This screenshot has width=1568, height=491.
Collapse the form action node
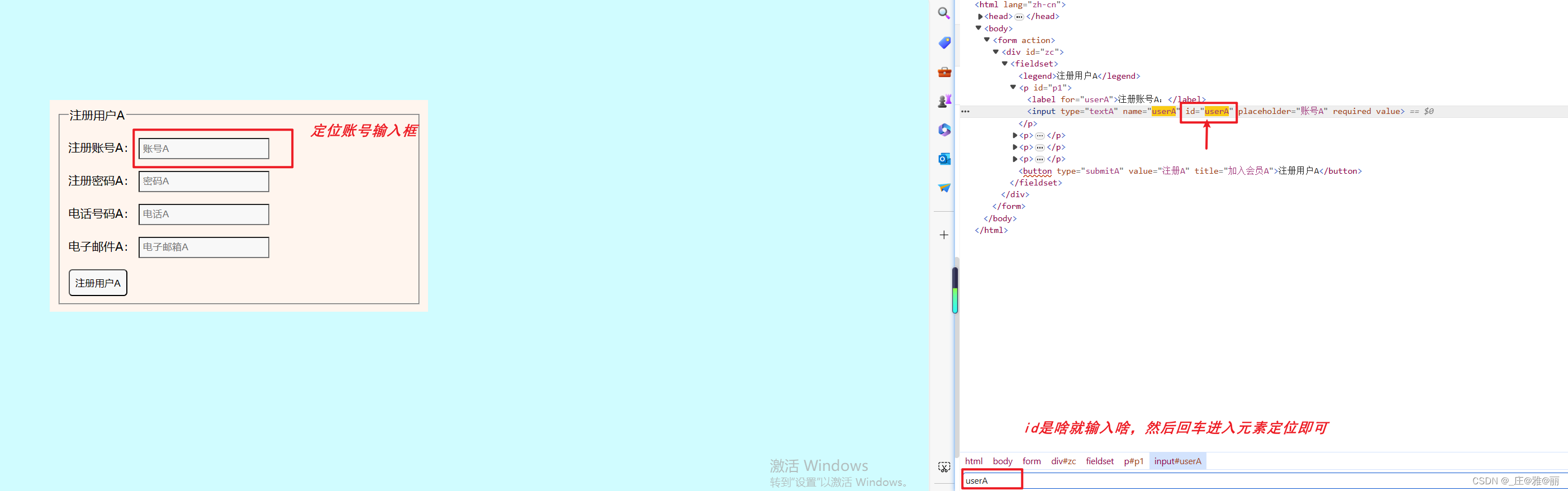[x=987, y=40]
